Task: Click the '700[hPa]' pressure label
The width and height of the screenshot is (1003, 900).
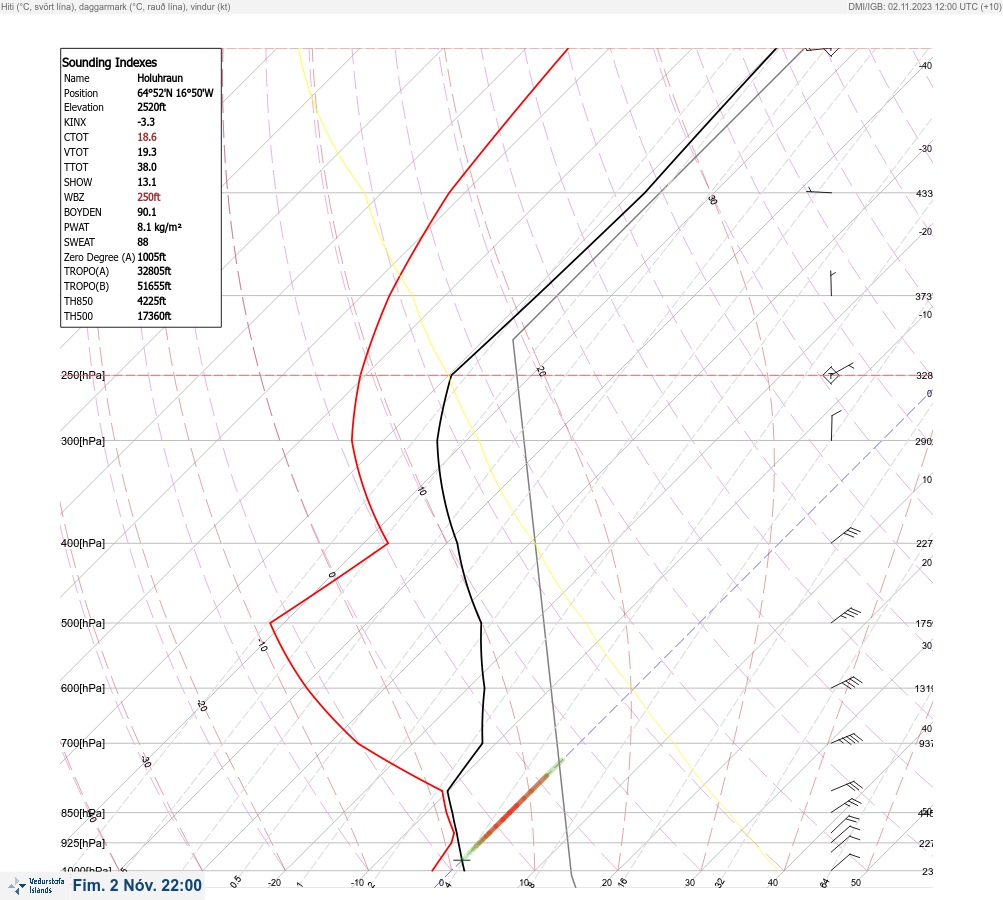Action: pyautogui.click(x=83, y=743)
